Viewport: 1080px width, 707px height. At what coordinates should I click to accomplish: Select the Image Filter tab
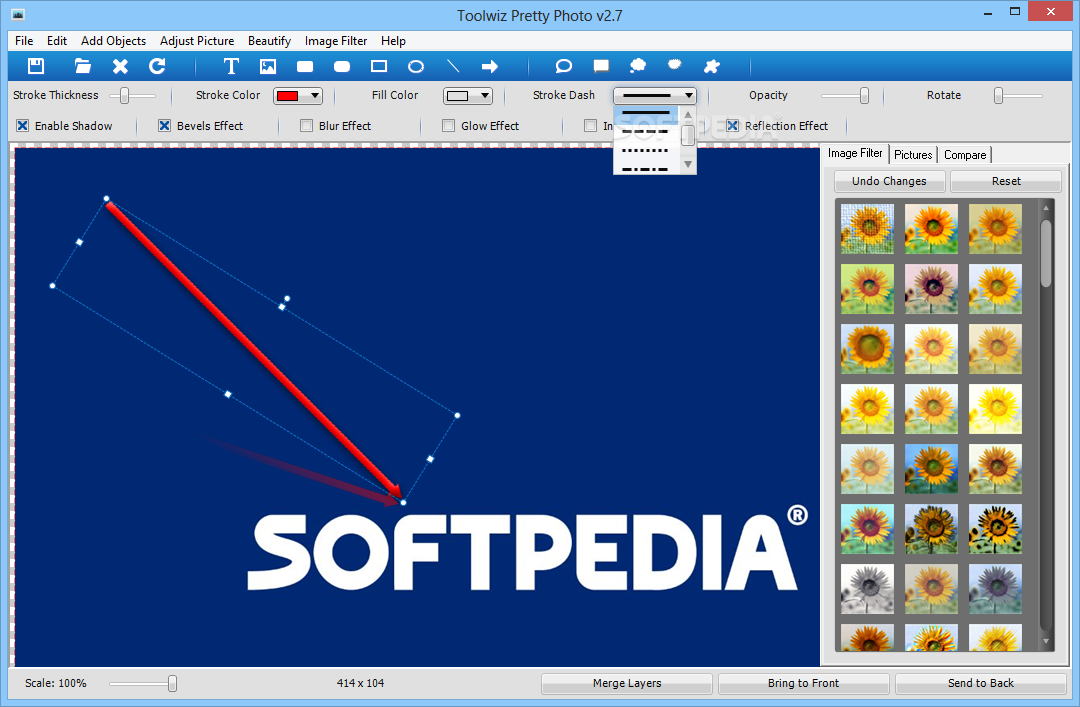click(855, 153)
